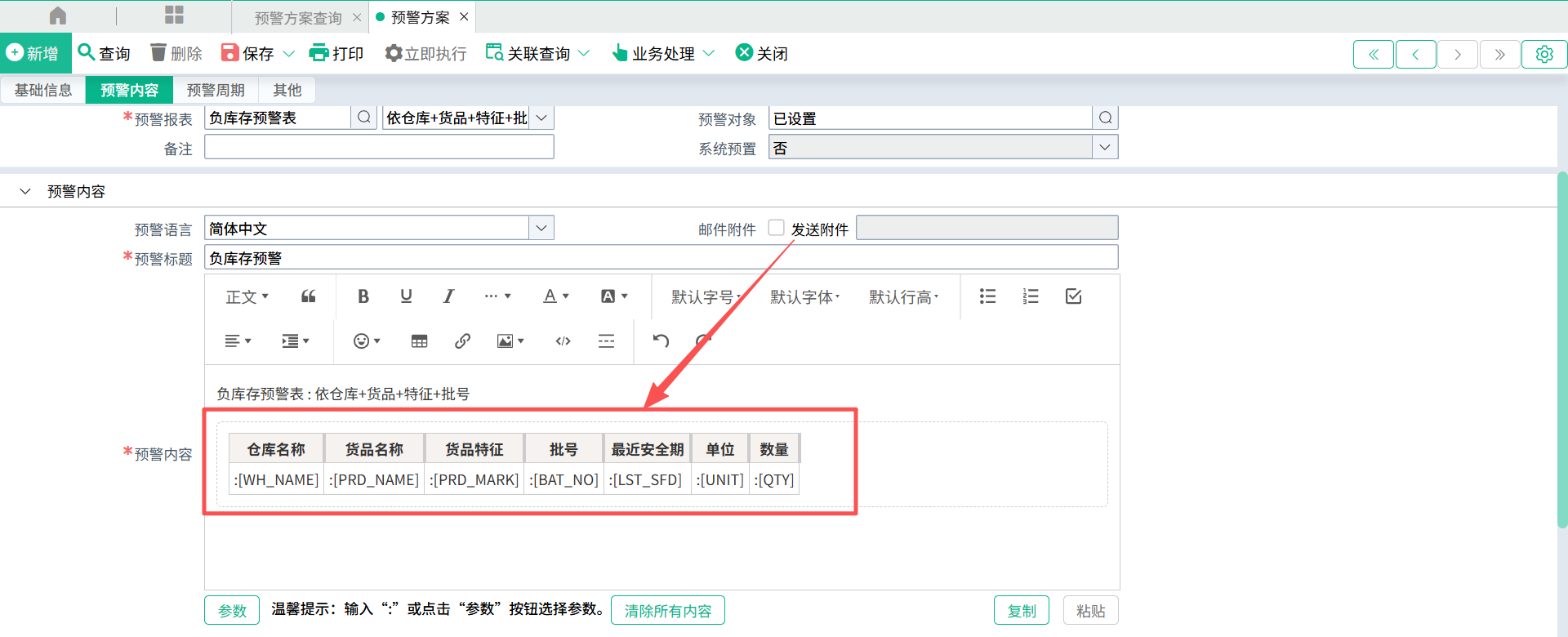Open the 预警语言 dropdown

[541, 229]
